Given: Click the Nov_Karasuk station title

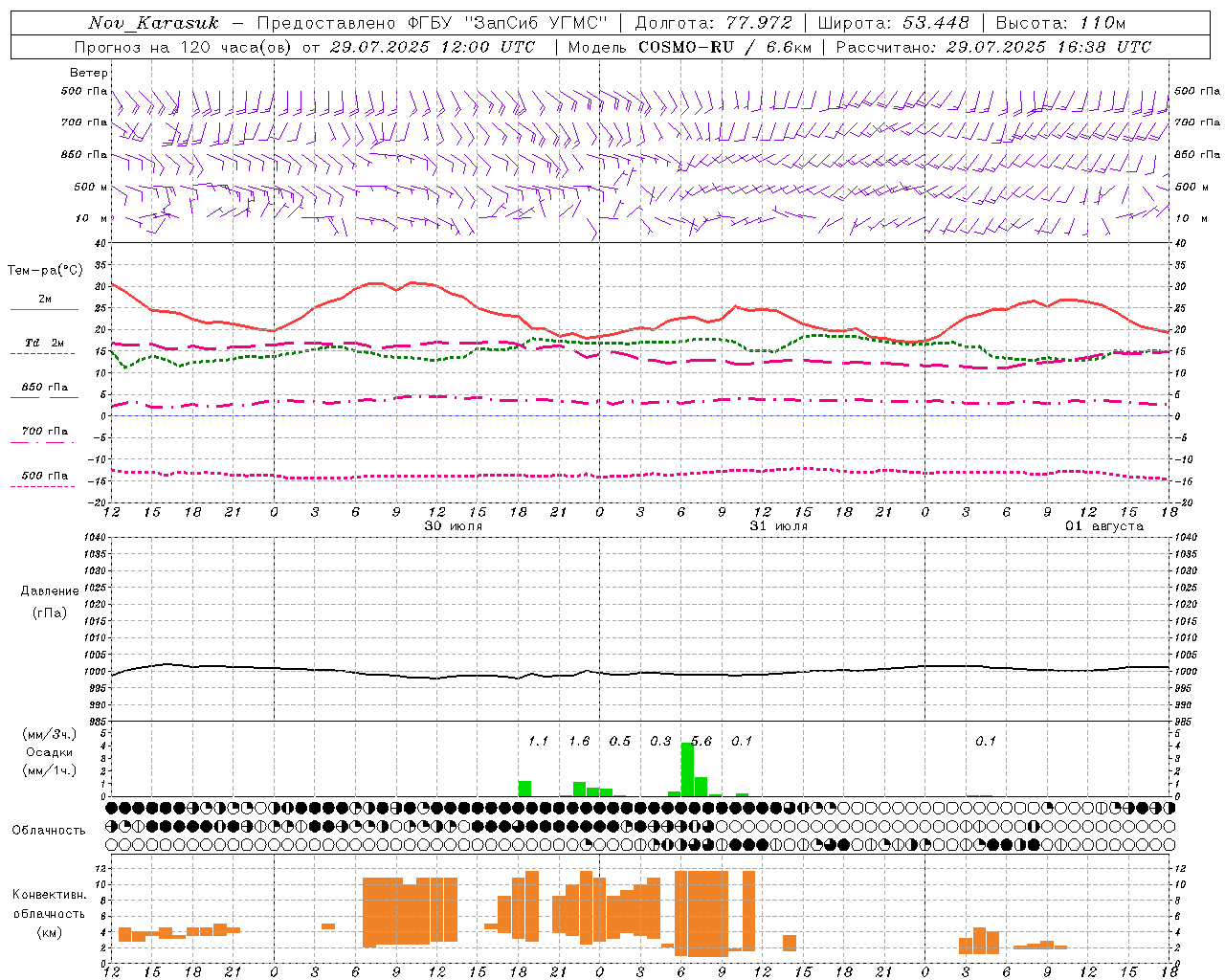Looking at the screenshot, I should pyautogui.click(x=153, y=23).
